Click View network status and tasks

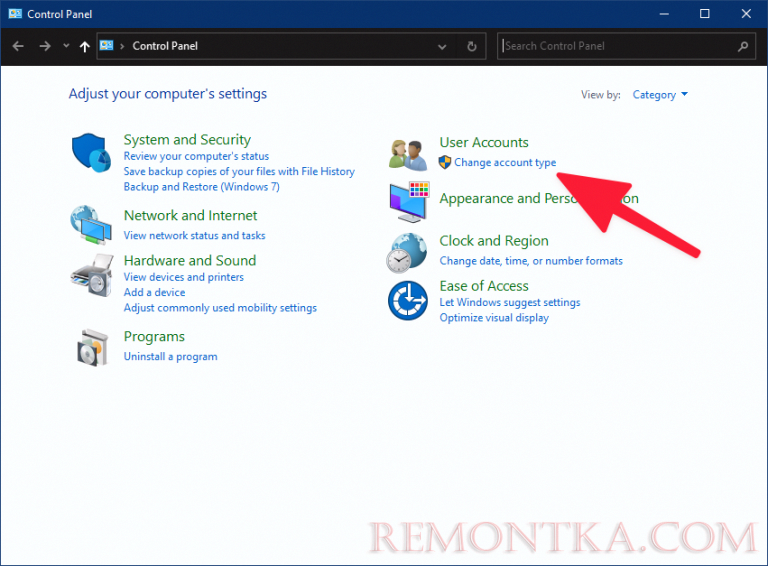click(x=194, y=236)
